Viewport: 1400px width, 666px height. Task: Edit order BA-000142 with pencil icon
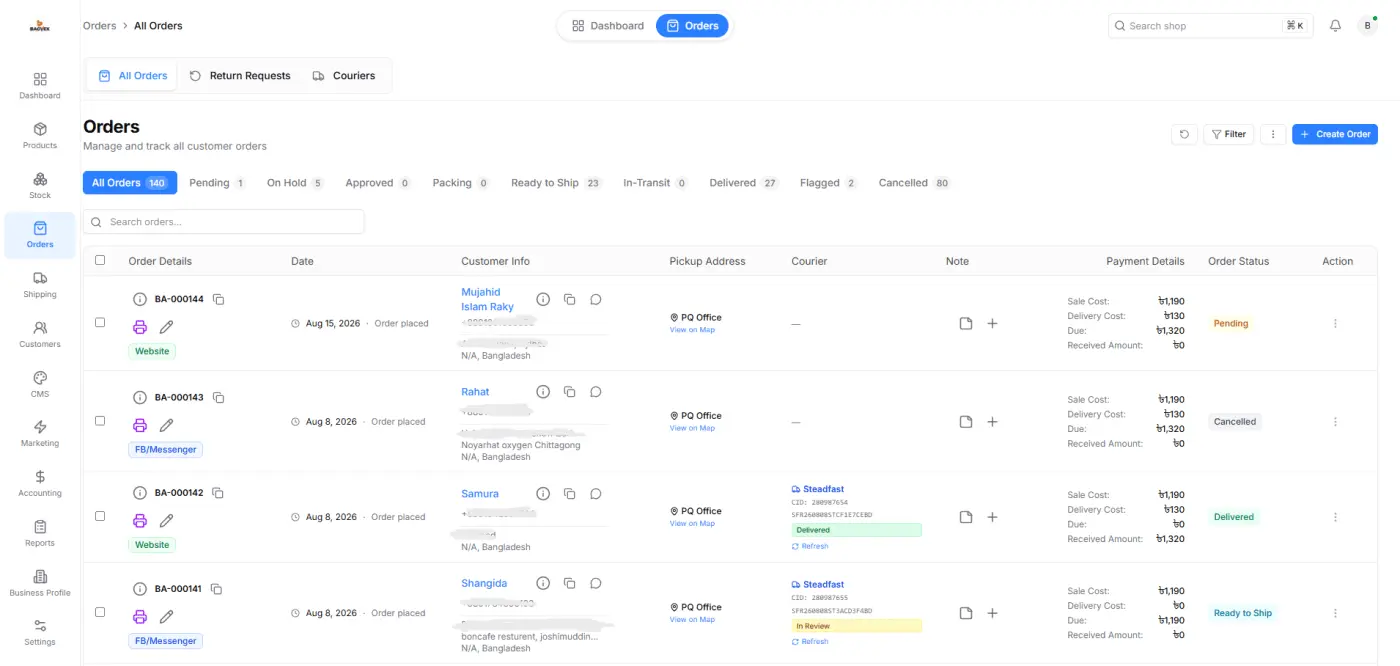(x=167, y=521)
